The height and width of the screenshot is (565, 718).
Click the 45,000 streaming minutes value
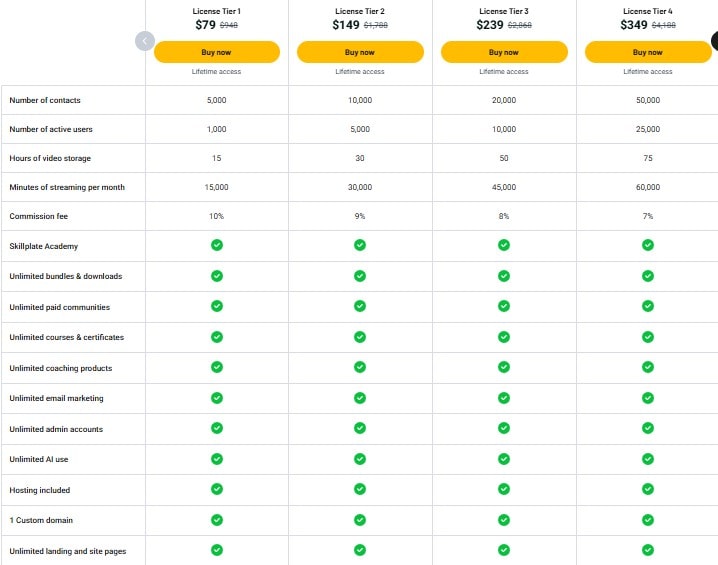(x=504, y=187)
